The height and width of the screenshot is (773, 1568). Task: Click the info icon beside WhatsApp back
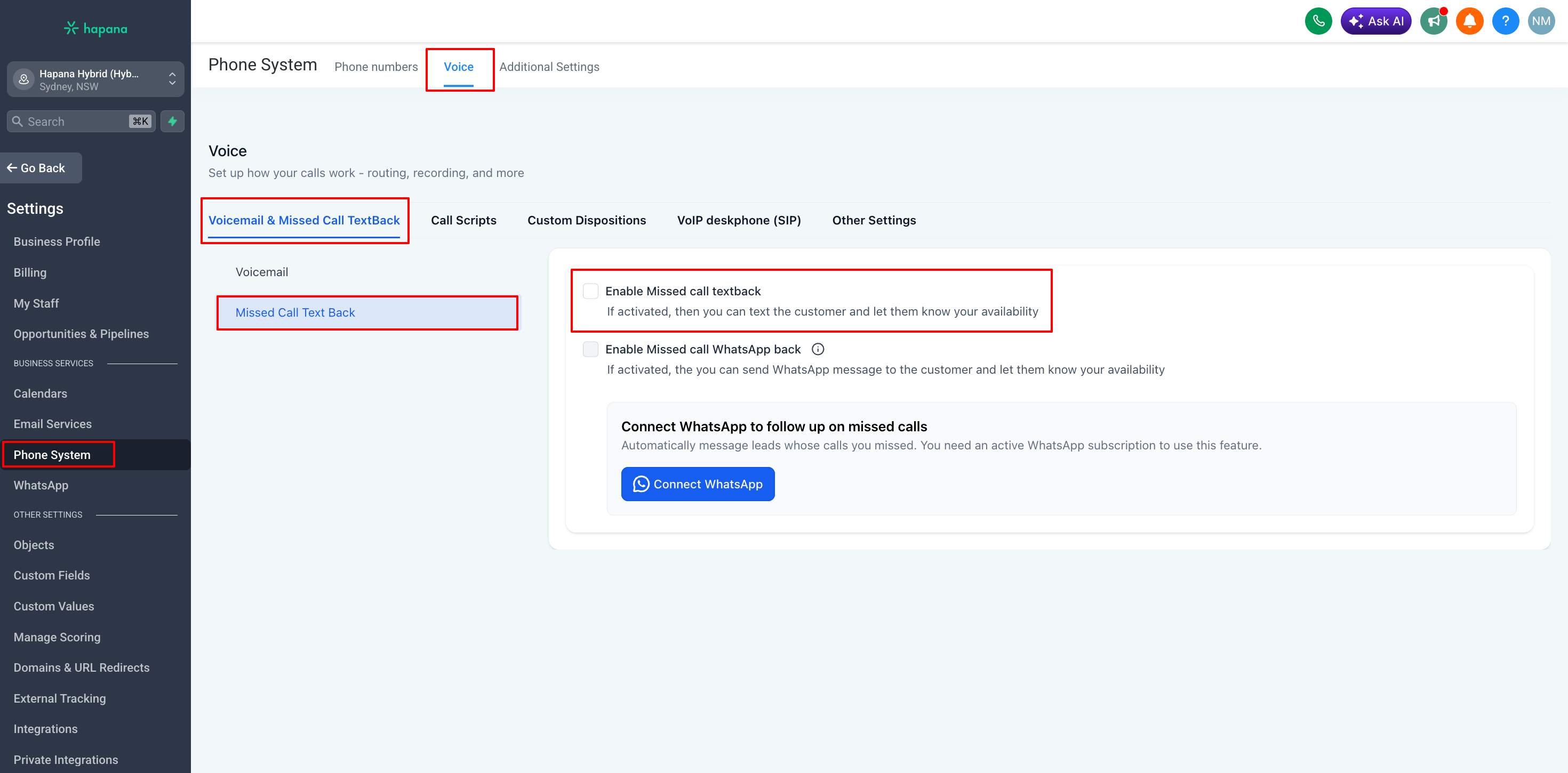click(x=818, y=349)
